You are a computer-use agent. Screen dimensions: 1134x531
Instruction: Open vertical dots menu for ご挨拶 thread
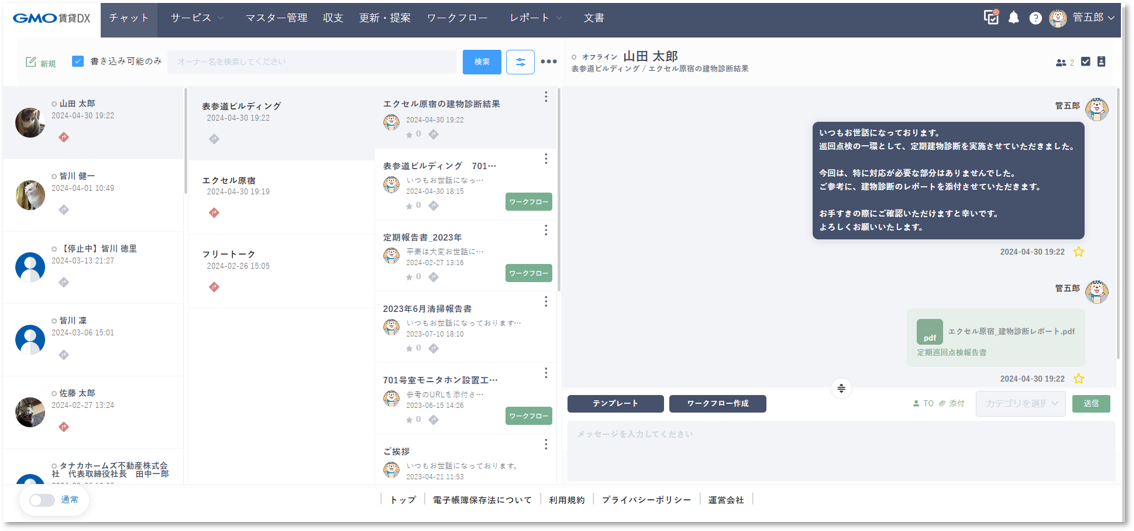point(546,444)
